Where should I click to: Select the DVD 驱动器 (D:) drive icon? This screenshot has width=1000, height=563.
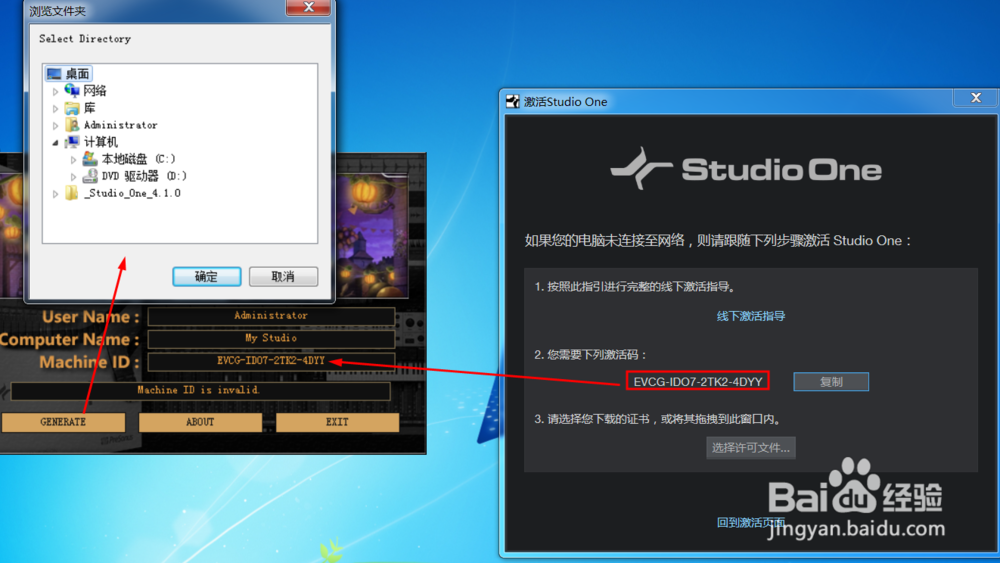[x=90, y=175]
